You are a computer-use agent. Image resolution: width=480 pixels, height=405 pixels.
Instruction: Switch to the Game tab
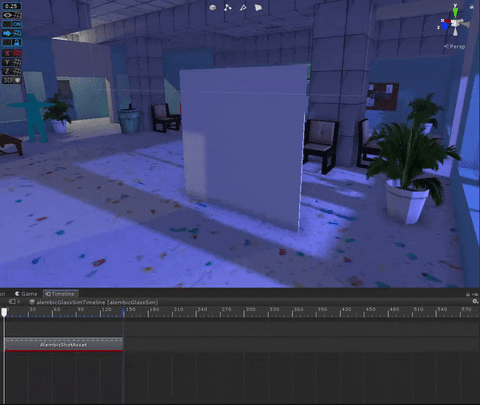(26, 294)
